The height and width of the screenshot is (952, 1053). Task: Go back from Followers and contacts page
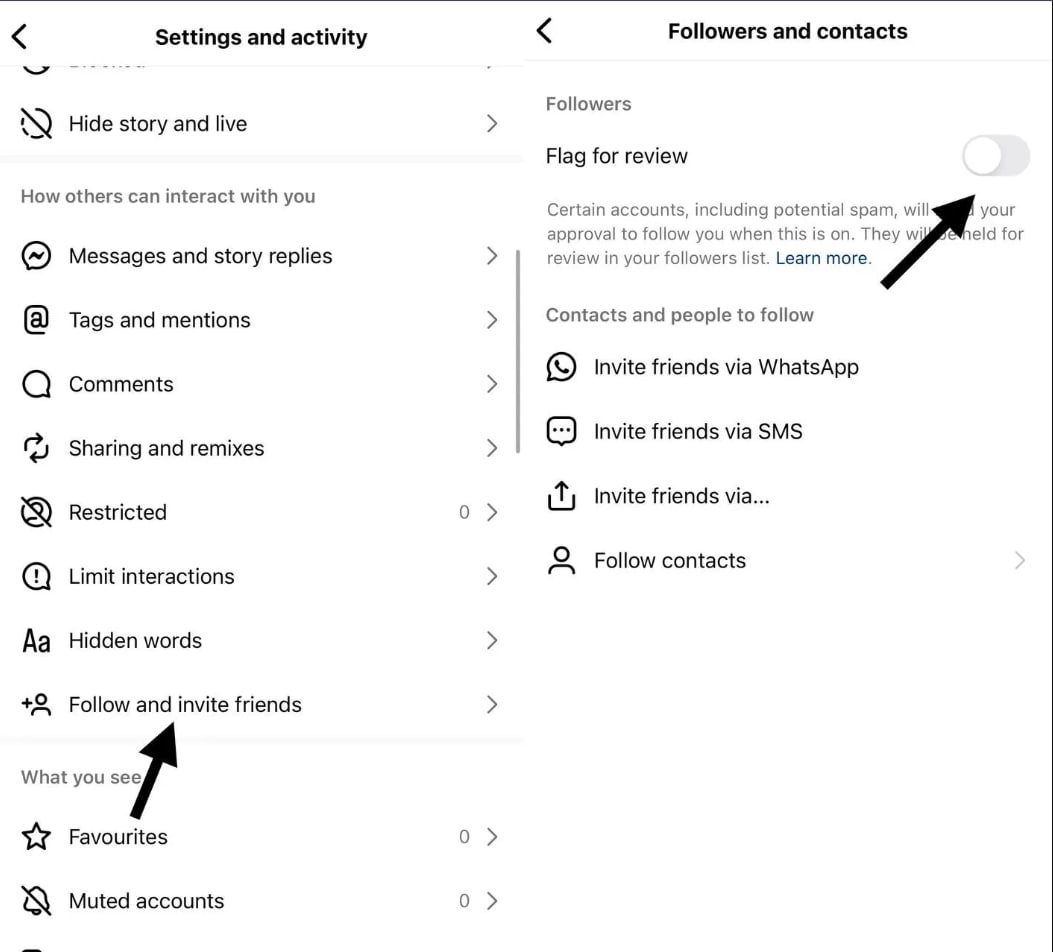545,31
